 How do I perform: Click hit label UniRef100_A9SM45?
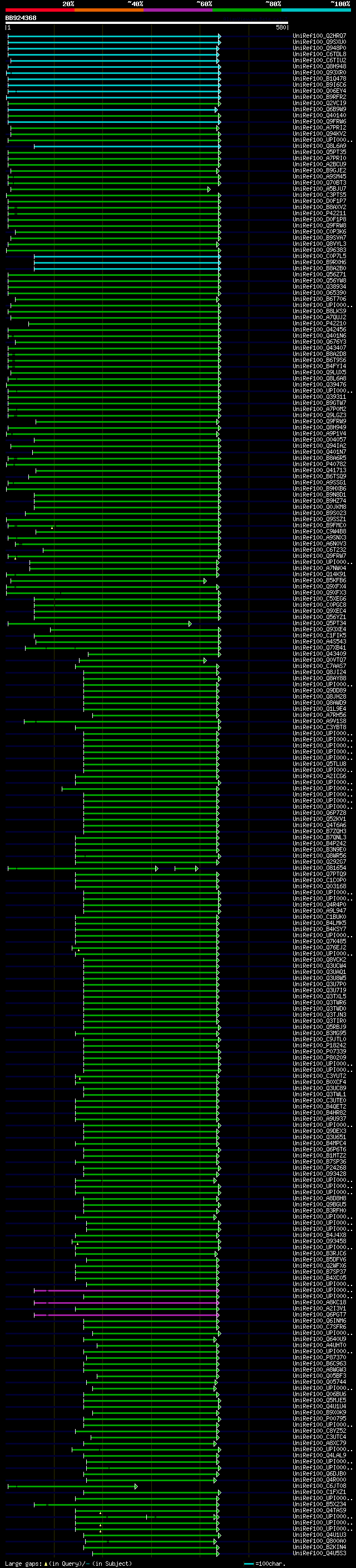tap(319, 176)
